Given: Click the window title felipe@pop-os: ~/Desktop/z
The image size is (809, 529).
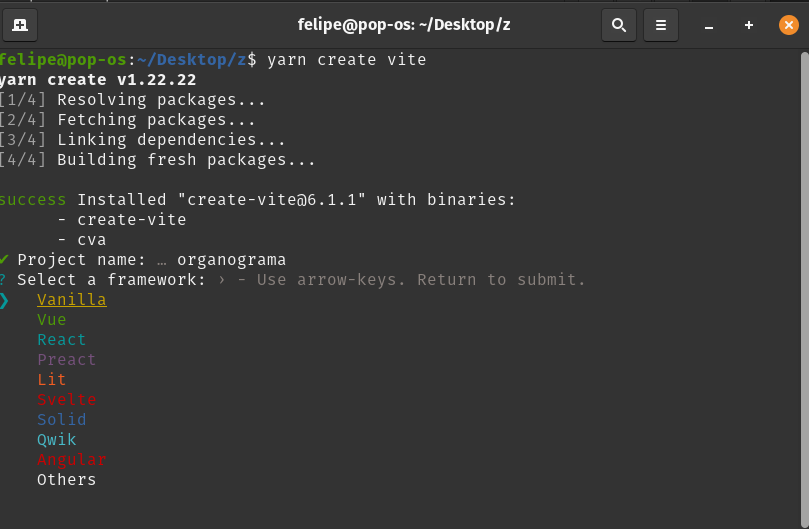Looking at the screenshot, I should pos(404,24).
